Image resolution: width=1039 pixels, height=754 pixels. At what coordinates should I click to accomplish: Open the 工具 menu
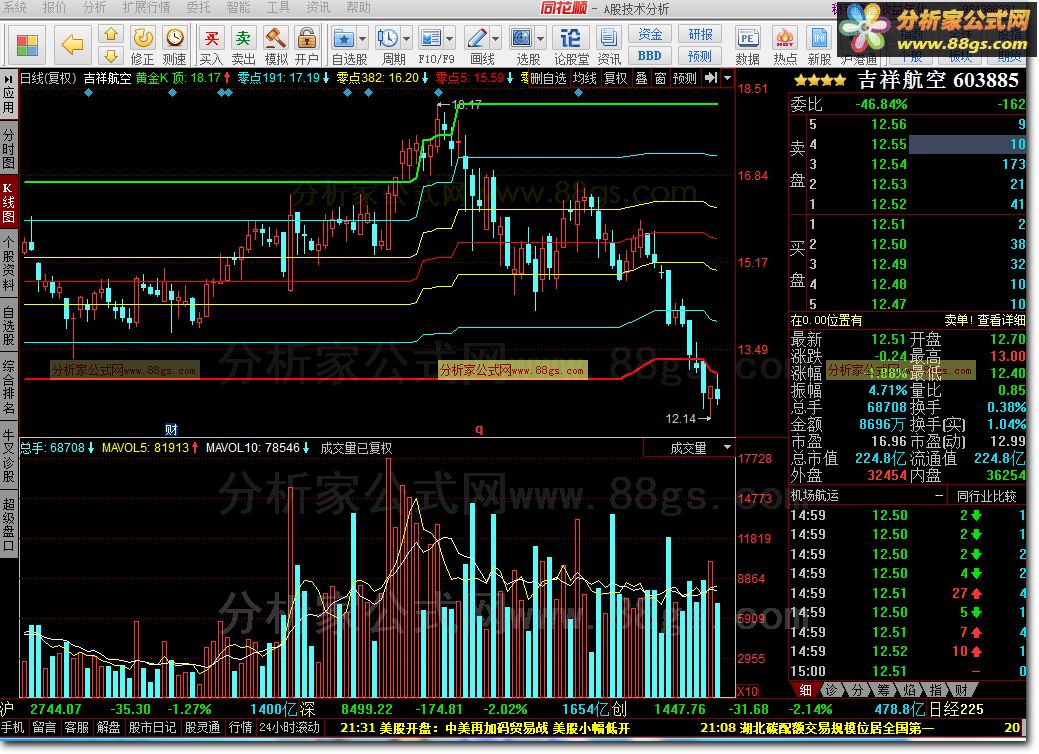(x=278, y=8)
